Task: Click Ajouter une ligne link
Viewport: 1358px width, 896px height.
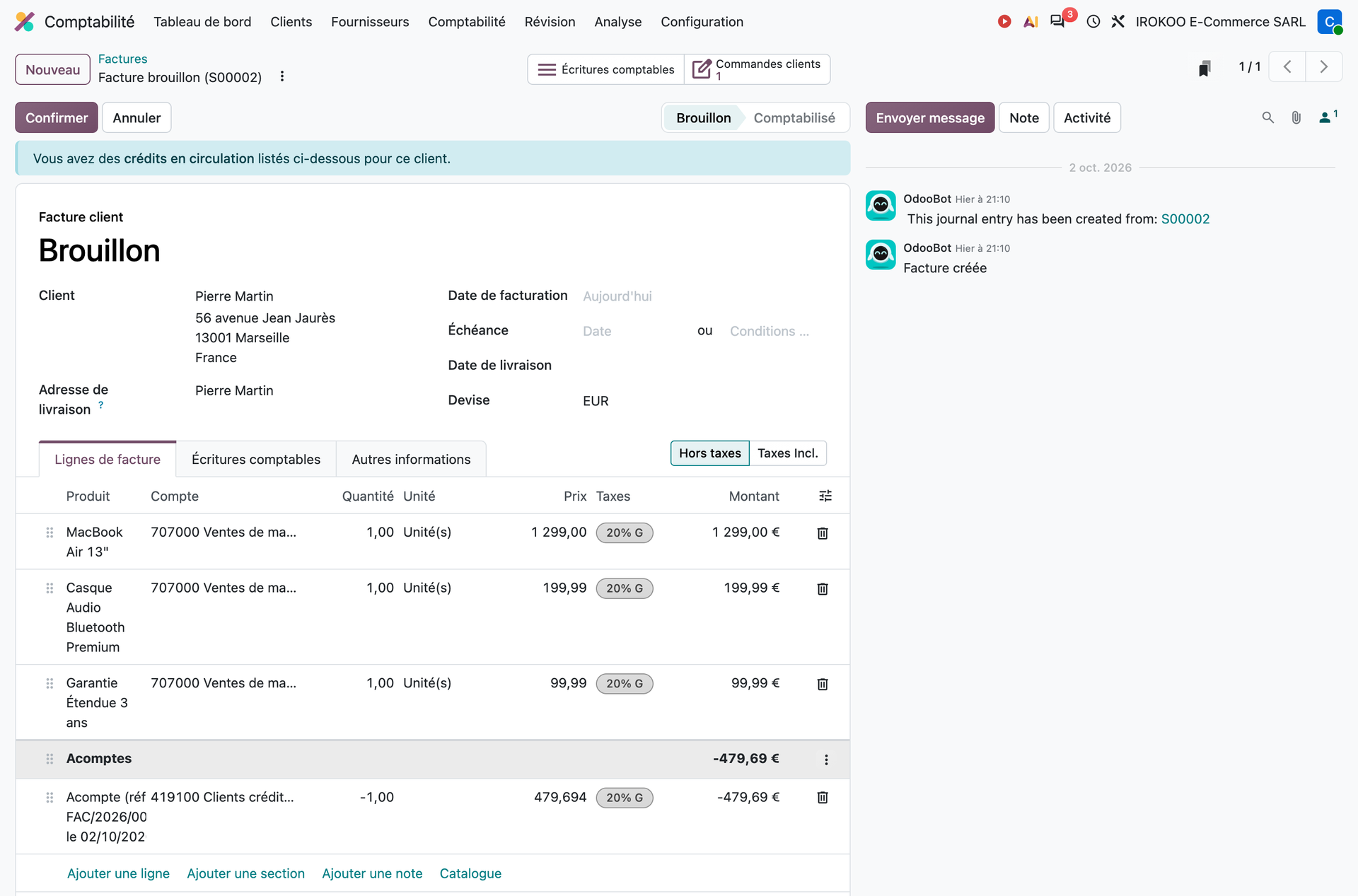Action: pyautogui.click(x=118, y=873)
